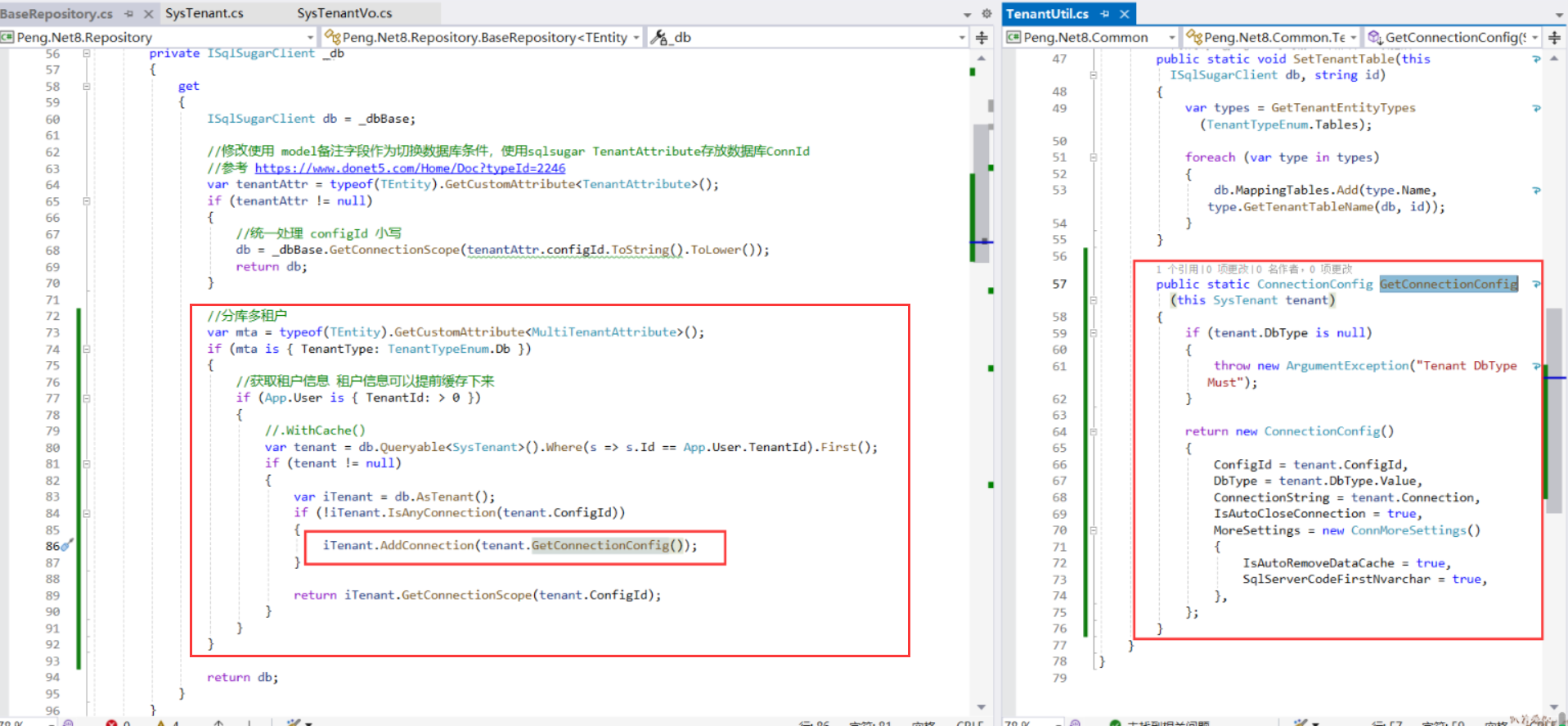Click 'ConnMoreSettings' on line 70
This screenshot has height=726, width=1568.
(x=1409, y=530)
